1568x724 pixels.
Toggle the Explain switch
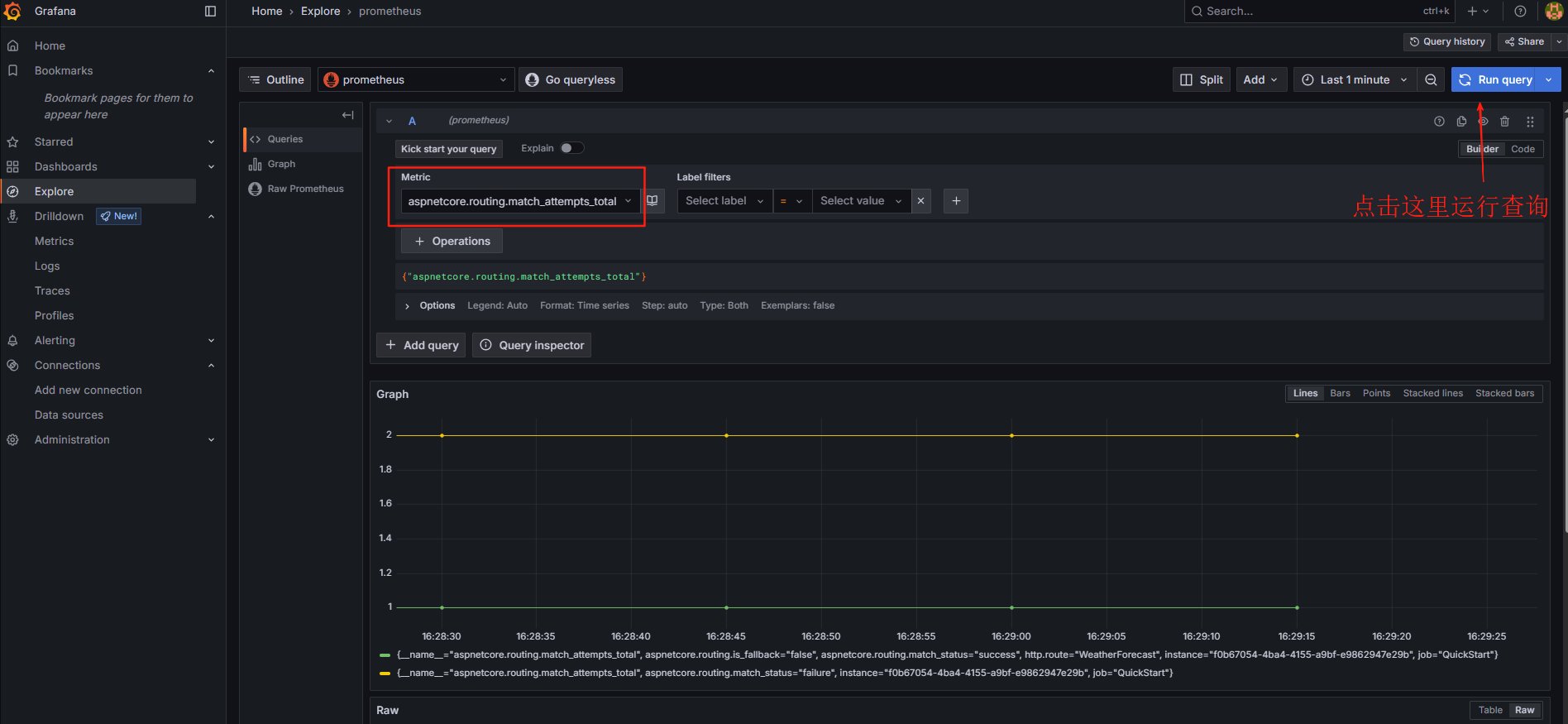tap(571, 148)
